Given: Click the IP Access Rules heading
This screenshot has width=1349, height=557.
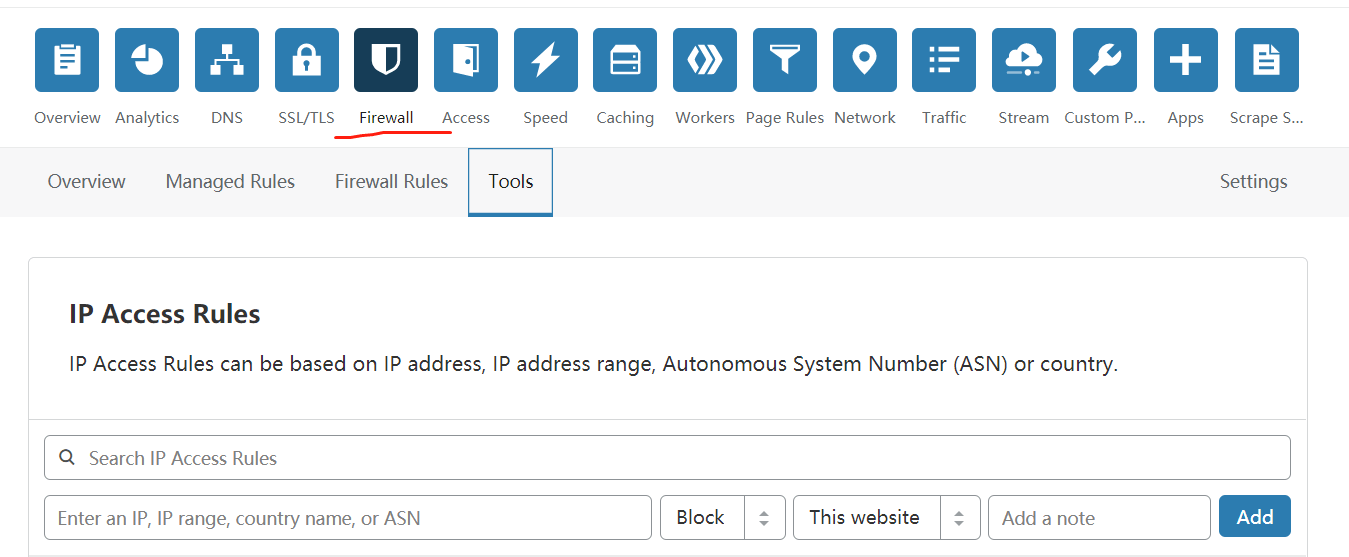Looking at the screenshot, I should (x=165, y=314).
